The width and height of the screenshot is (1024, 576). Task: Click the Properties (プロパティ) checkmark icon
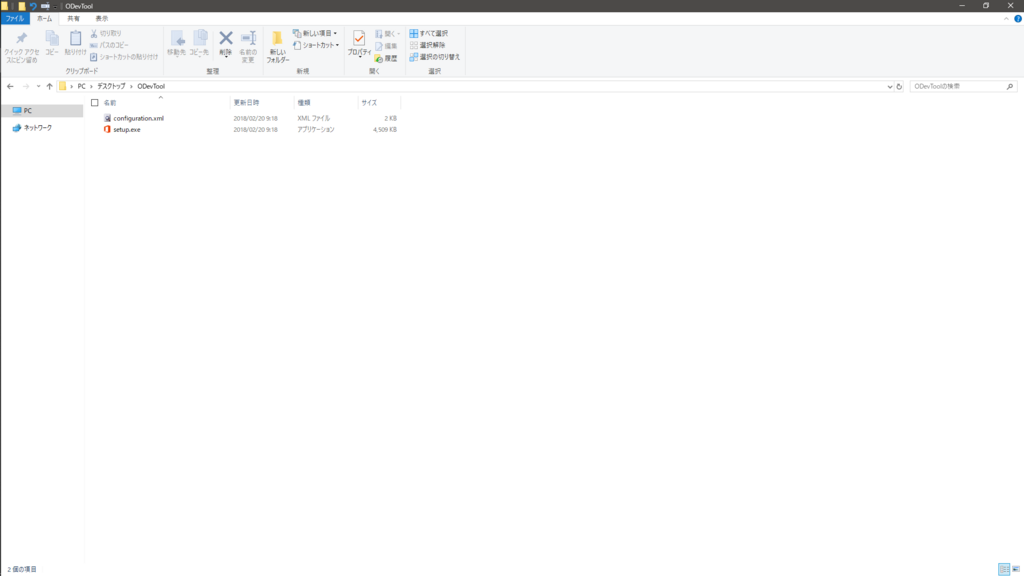pos(359,39)
